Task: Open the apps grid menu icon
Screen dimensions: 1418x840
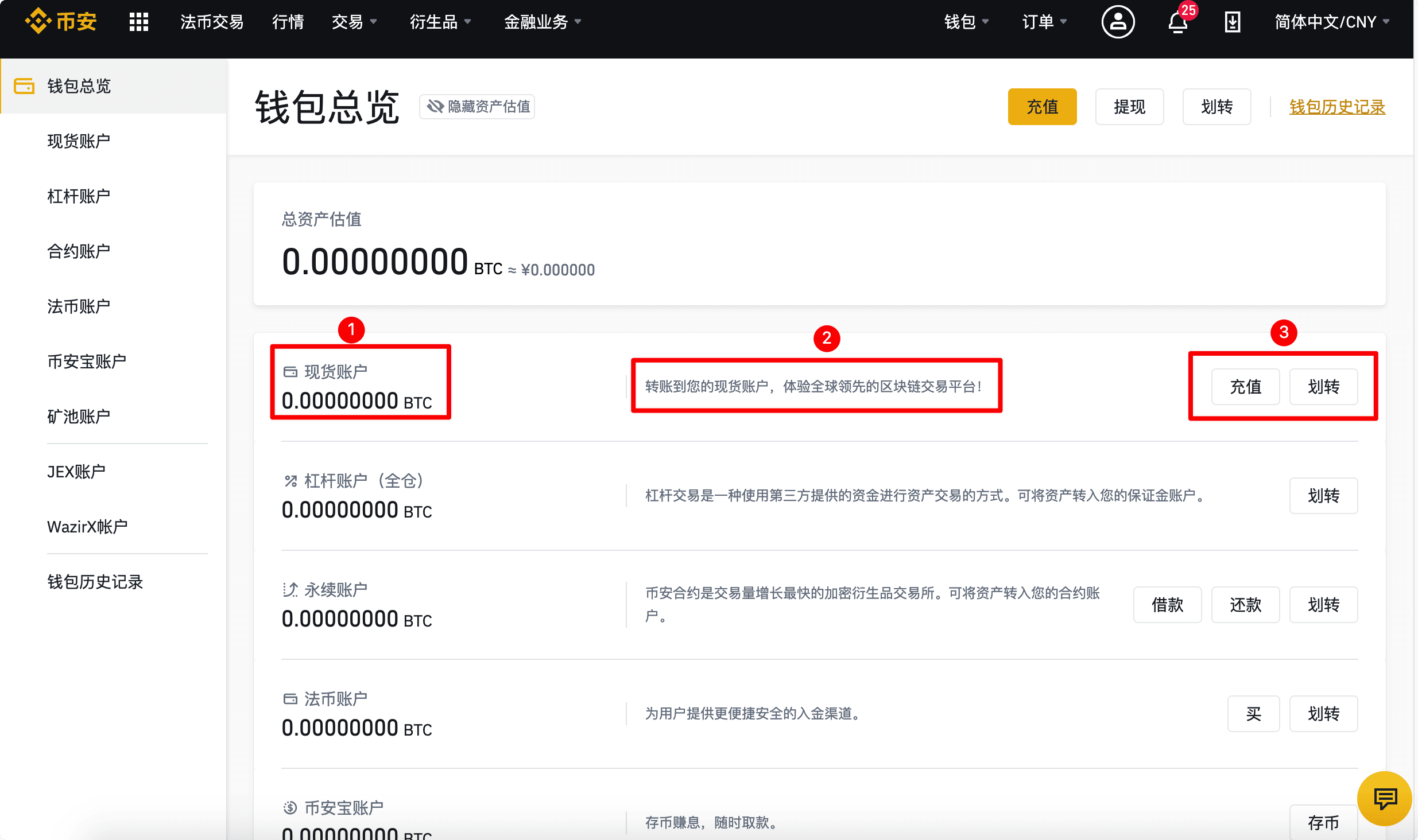Action: click(139, 22)
